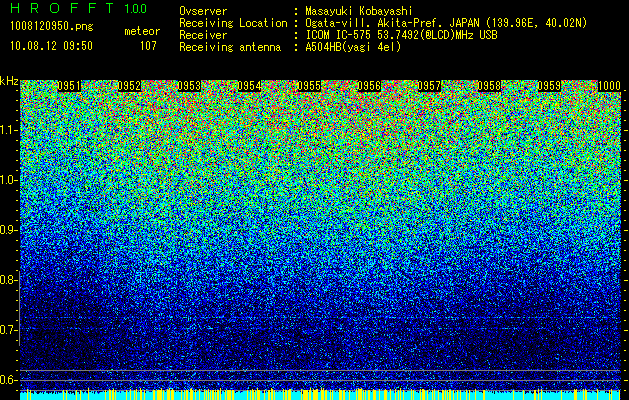The height and width of the screenshot is (400, 629).
Task: Click the 0.6 frequency axis label
Action: point(8,380)
